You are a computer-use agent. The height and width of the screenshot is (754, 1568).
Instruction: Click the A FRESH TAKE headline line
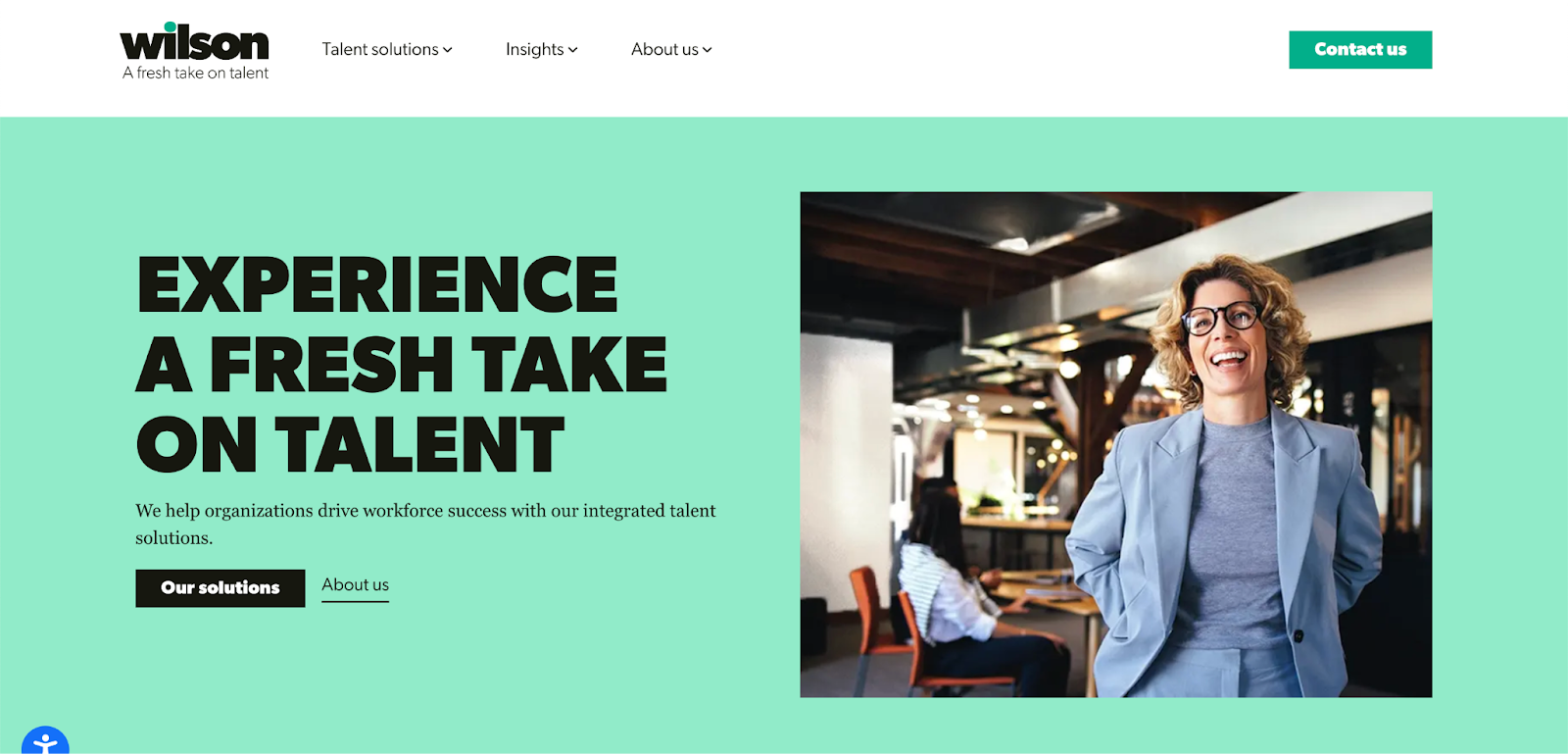pos(402,365)
